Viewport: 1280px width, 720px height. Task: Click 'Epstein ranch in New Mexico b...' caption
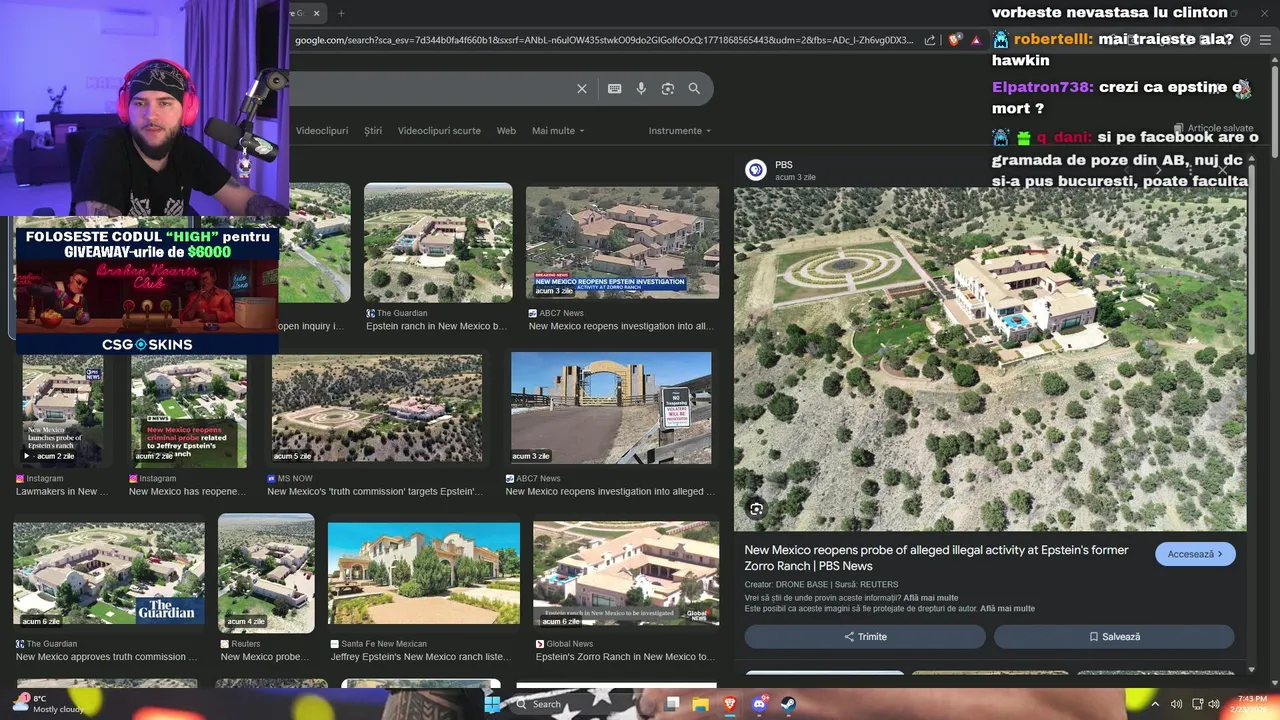[436, 327]
